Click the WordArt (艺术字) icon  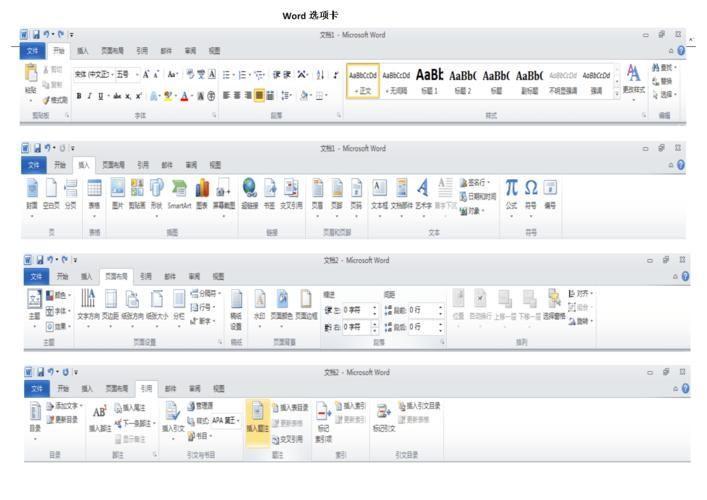(x=423, y=188)
